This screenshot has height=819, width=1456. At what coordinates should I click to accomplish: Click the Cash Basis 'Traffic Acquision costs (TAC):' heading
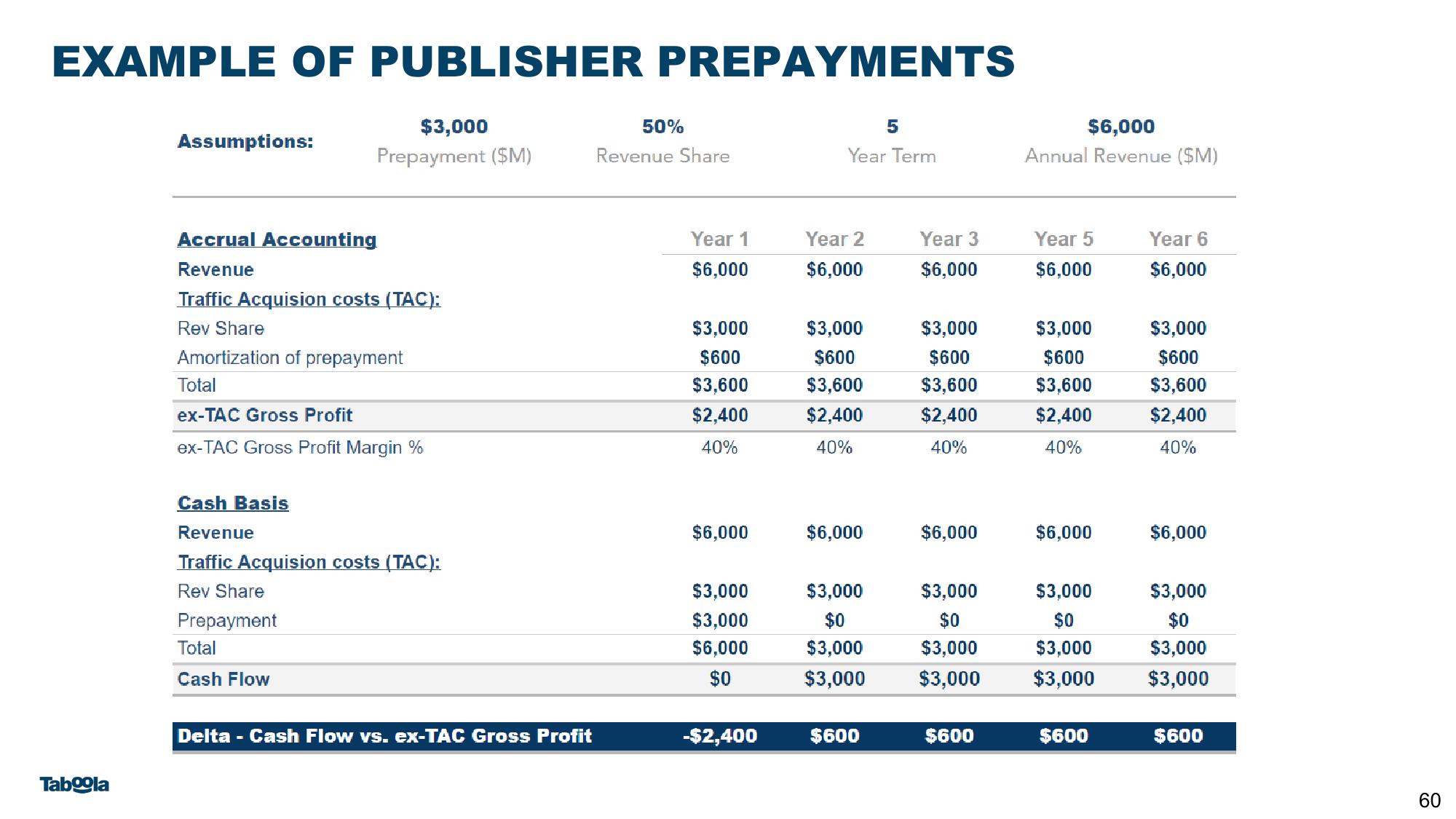pos(309,562)
